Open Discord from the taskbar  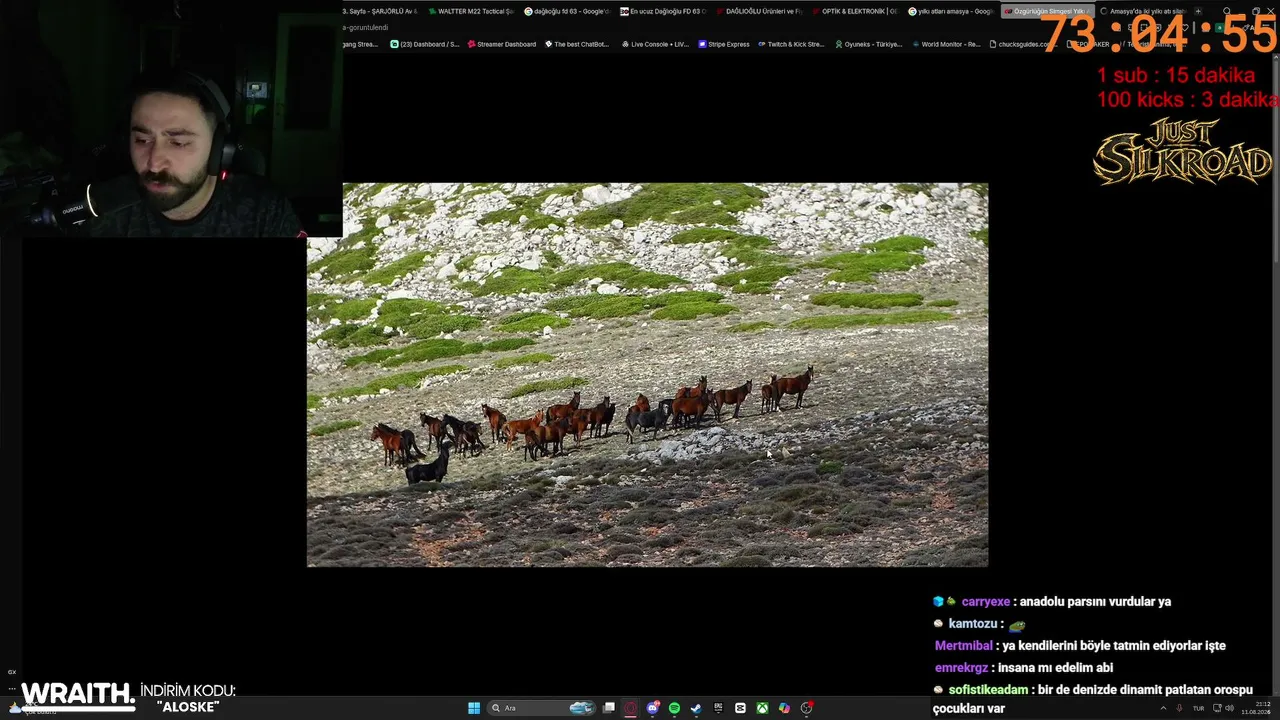pos(653,708)
